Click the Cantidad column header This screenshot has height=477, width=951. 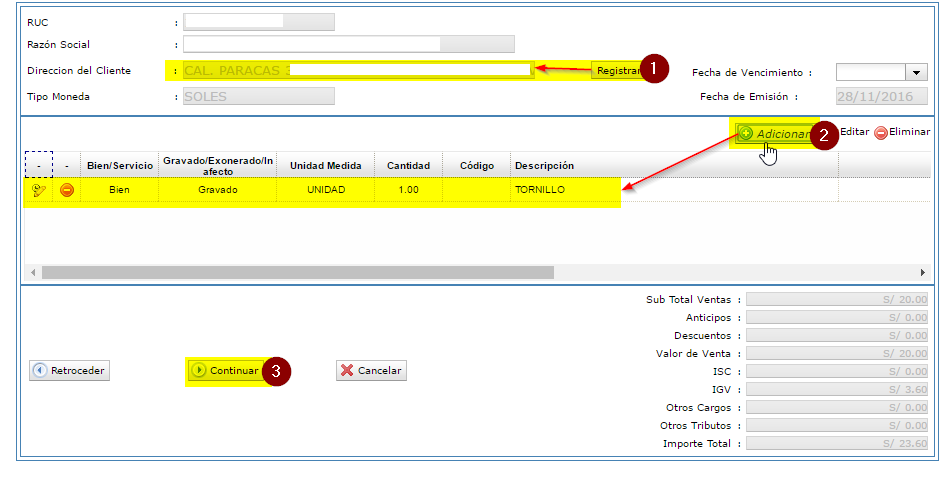[408, 165]
